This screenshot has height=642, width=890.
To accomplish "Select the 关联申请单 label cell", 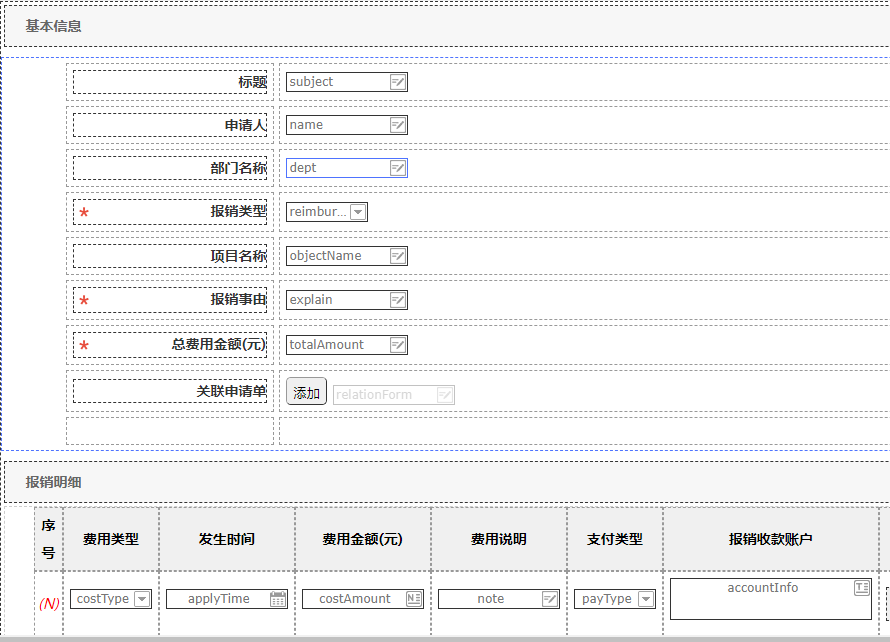I will (x=170, y=391).
